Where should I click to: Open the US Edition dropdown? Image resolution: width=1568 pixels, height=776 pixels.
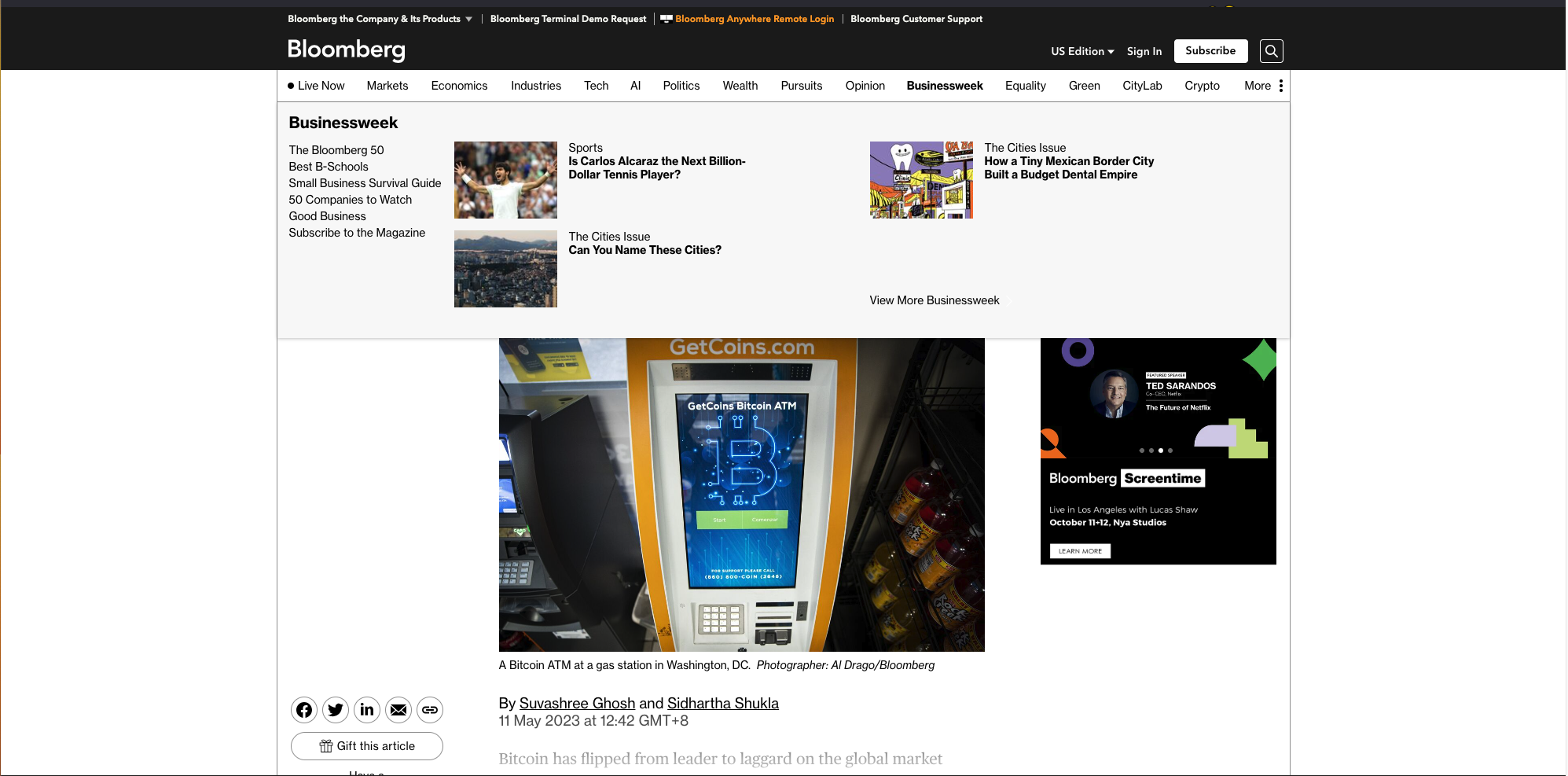pos(1082,51)
